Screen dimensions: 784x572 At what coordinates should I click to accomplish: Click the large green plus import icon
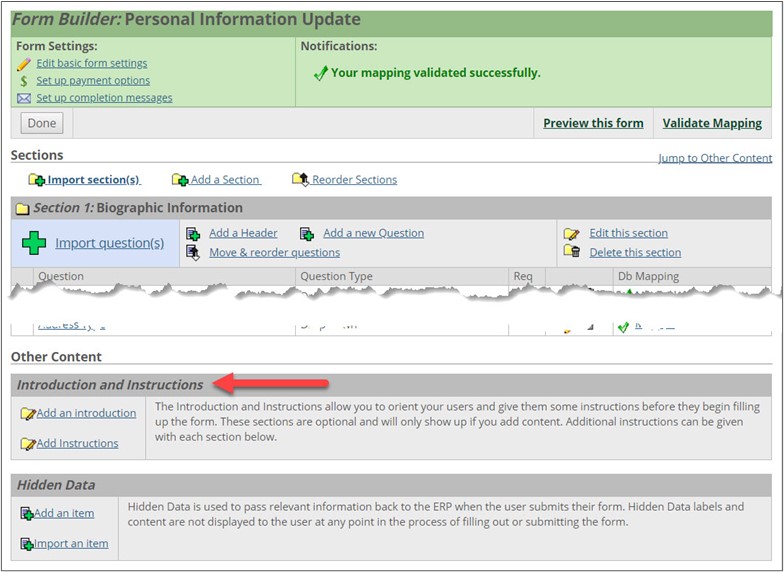point(34,243)
